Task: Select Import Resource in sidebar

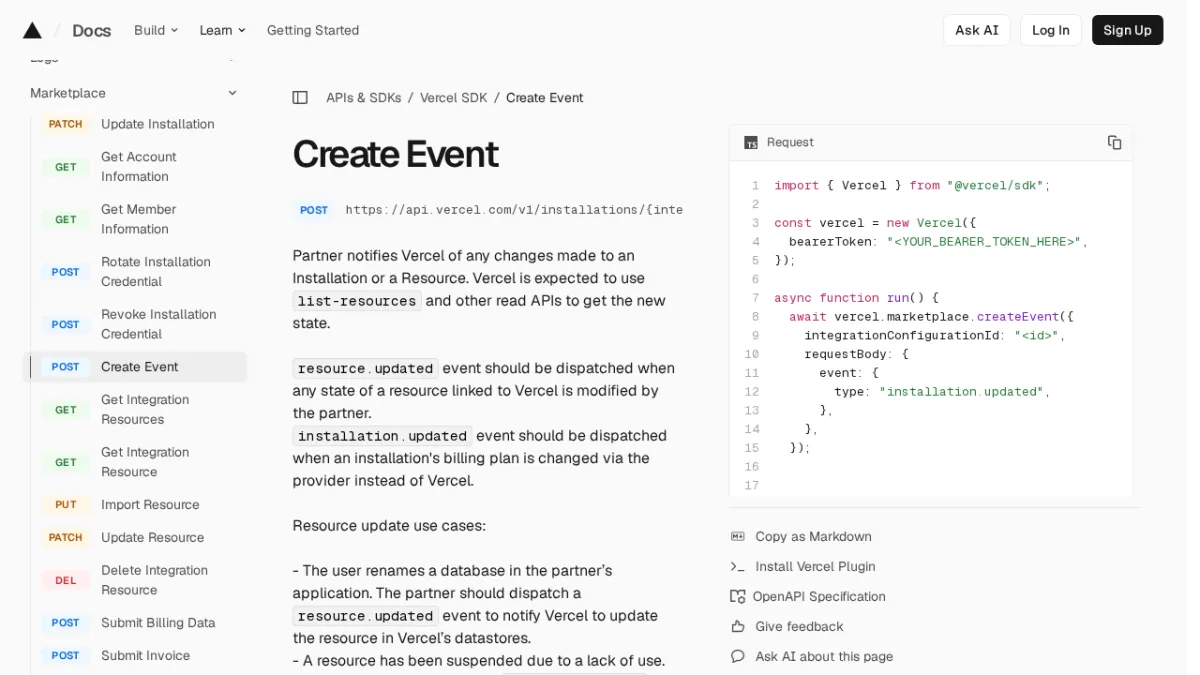Action: point(150,505)
